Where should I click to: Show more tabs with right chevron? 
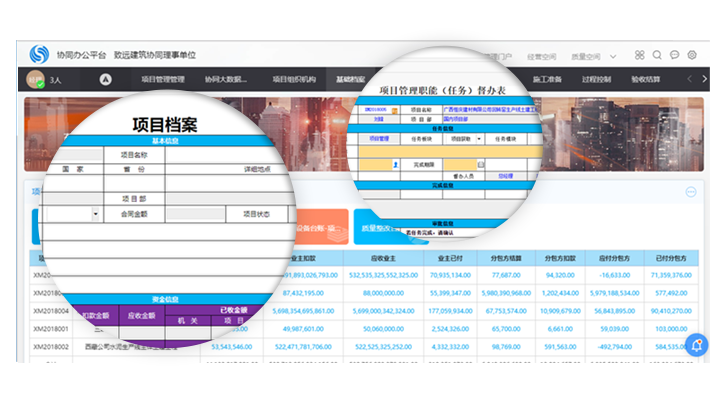coord(704,79)
